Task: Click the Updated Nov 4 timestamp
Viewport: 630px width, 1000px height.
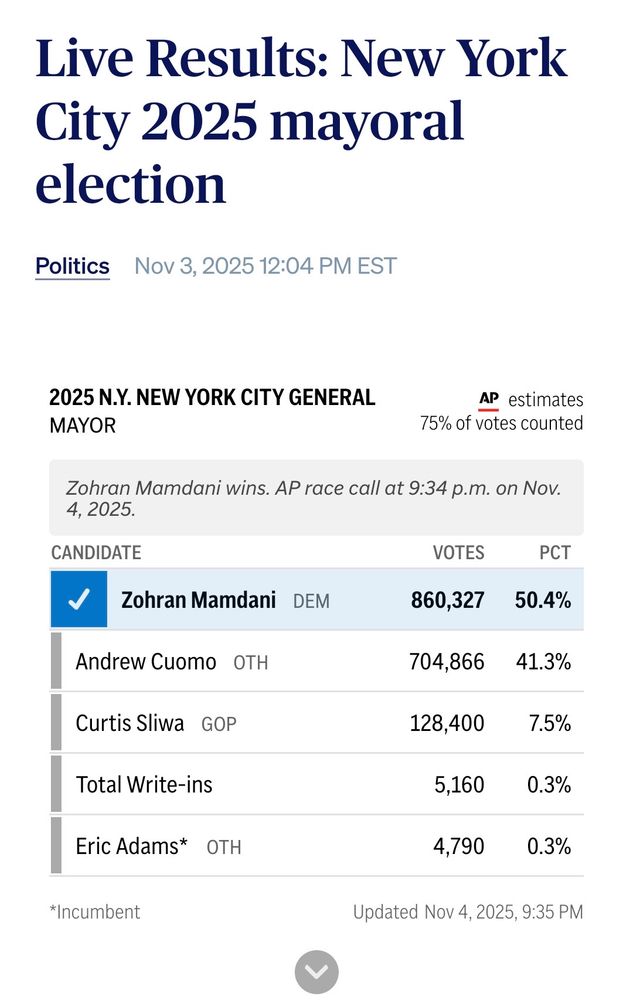Action: point(467,912)
